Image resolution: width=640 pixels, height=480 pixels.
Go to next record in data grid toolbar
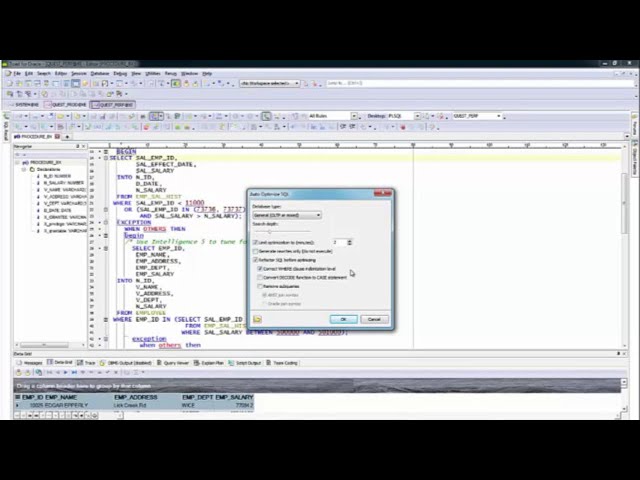pos(65,372)
